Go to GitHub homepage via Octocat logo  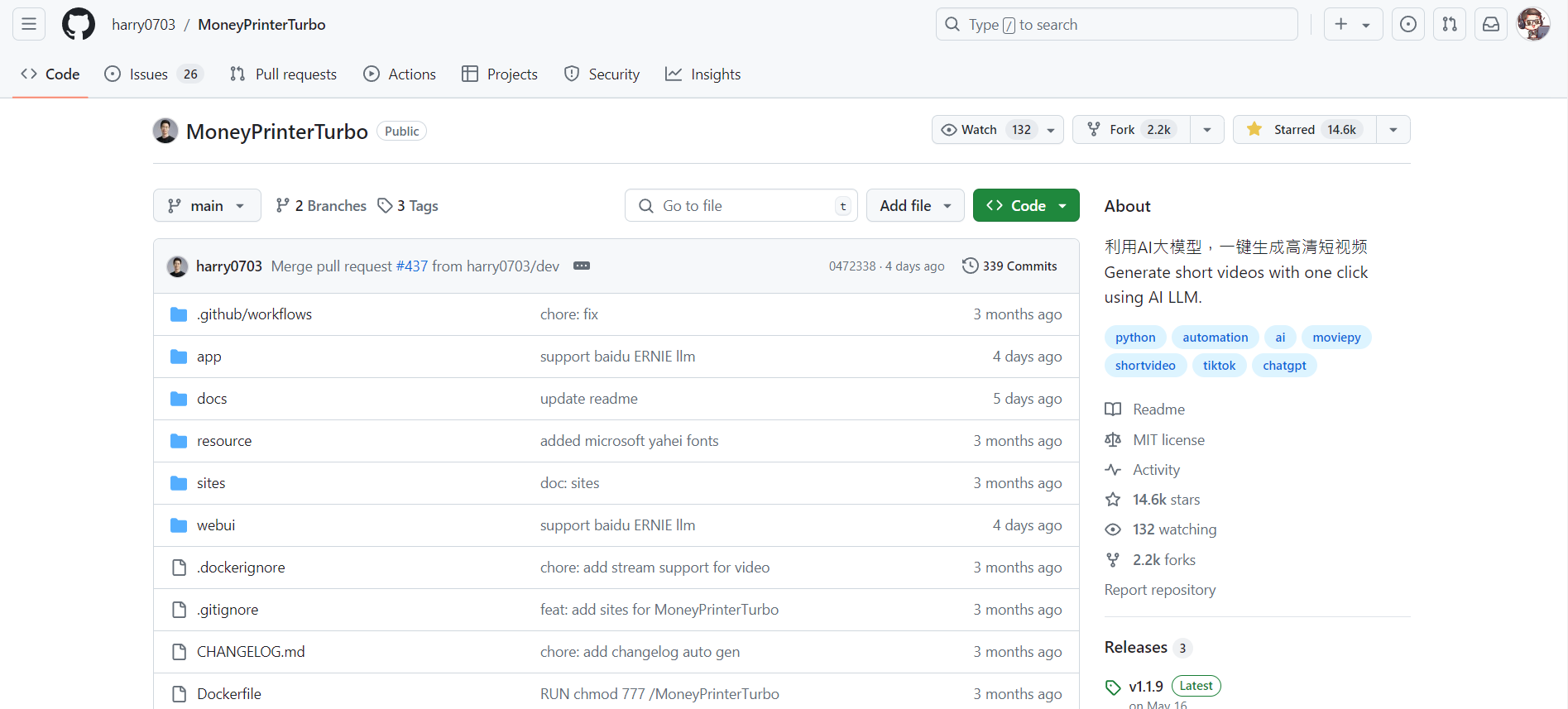(79, 24)
